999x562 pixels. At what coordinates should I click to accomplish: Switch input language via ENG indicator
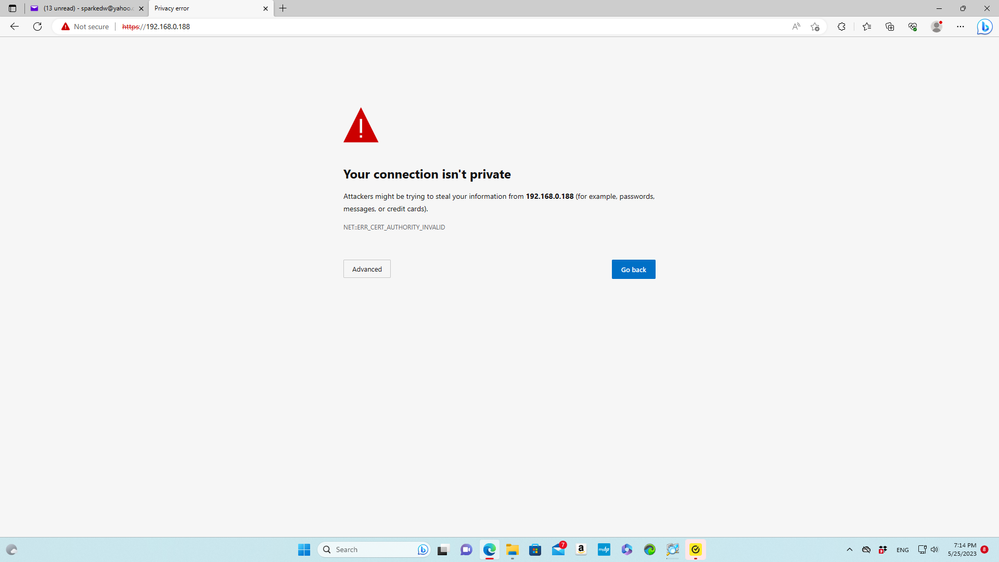[x=902, y=549]
